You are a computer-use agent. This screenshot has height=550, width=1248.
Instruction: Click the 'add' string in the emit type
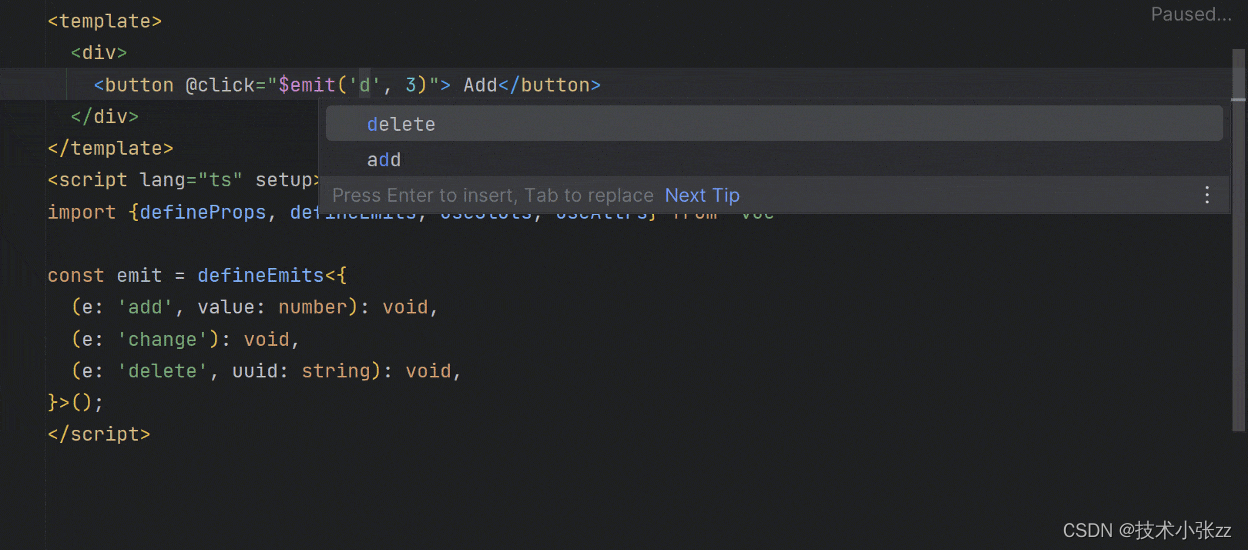coord(145,307)
